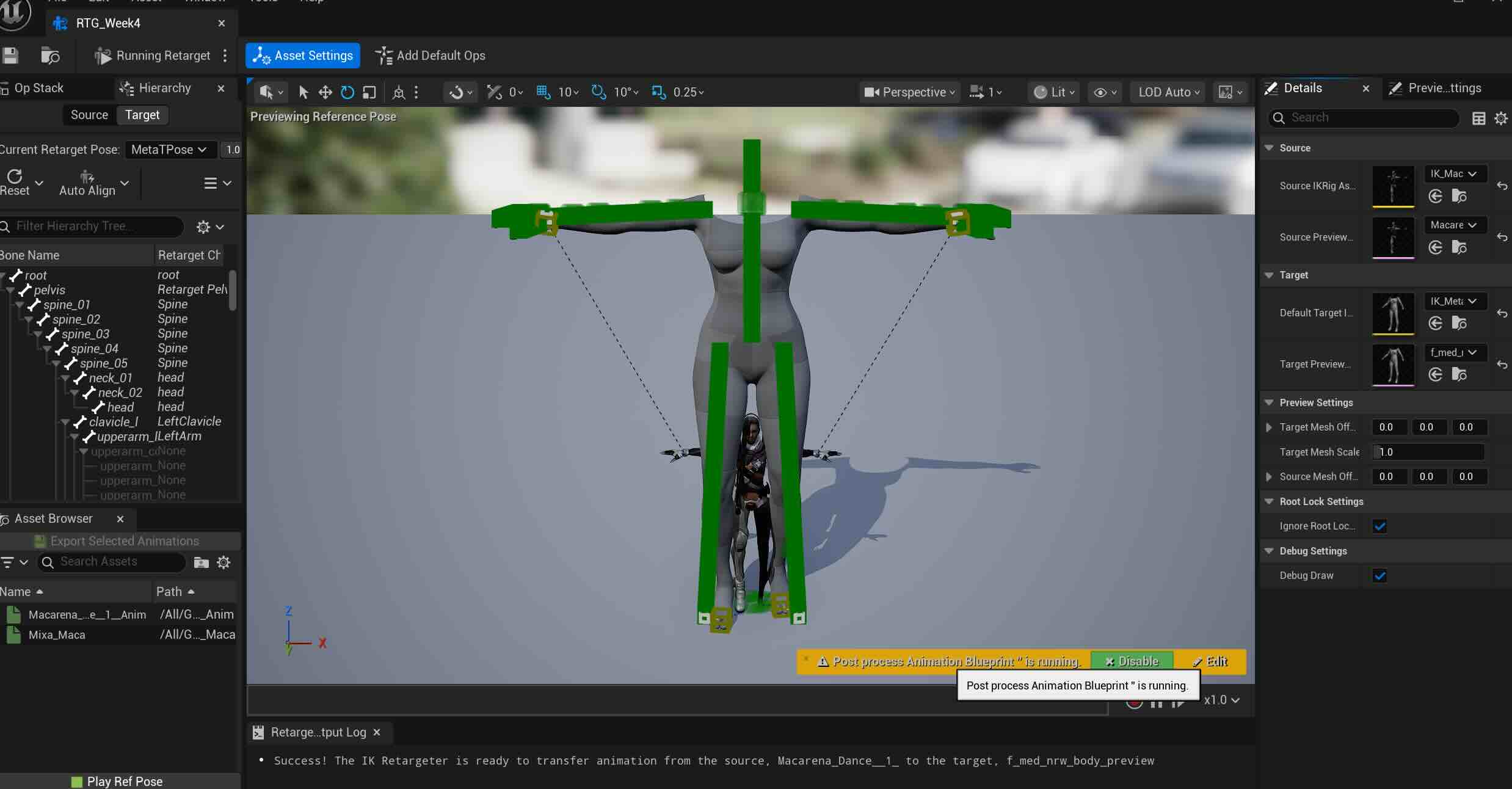Screen dimensions: 1512x789
Task: Select the translate gizmo tool
Action: [x=325, y=92]
